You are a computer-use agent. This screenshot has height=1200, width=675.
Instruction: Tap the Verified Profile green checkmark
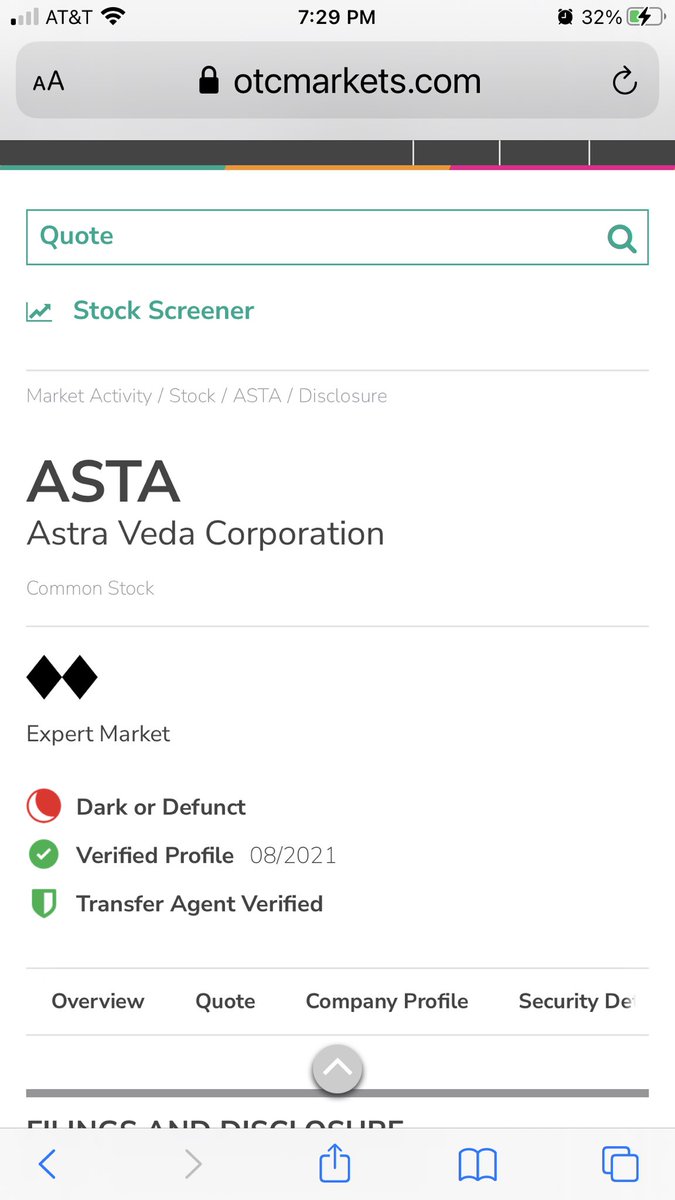coord(43,855)
